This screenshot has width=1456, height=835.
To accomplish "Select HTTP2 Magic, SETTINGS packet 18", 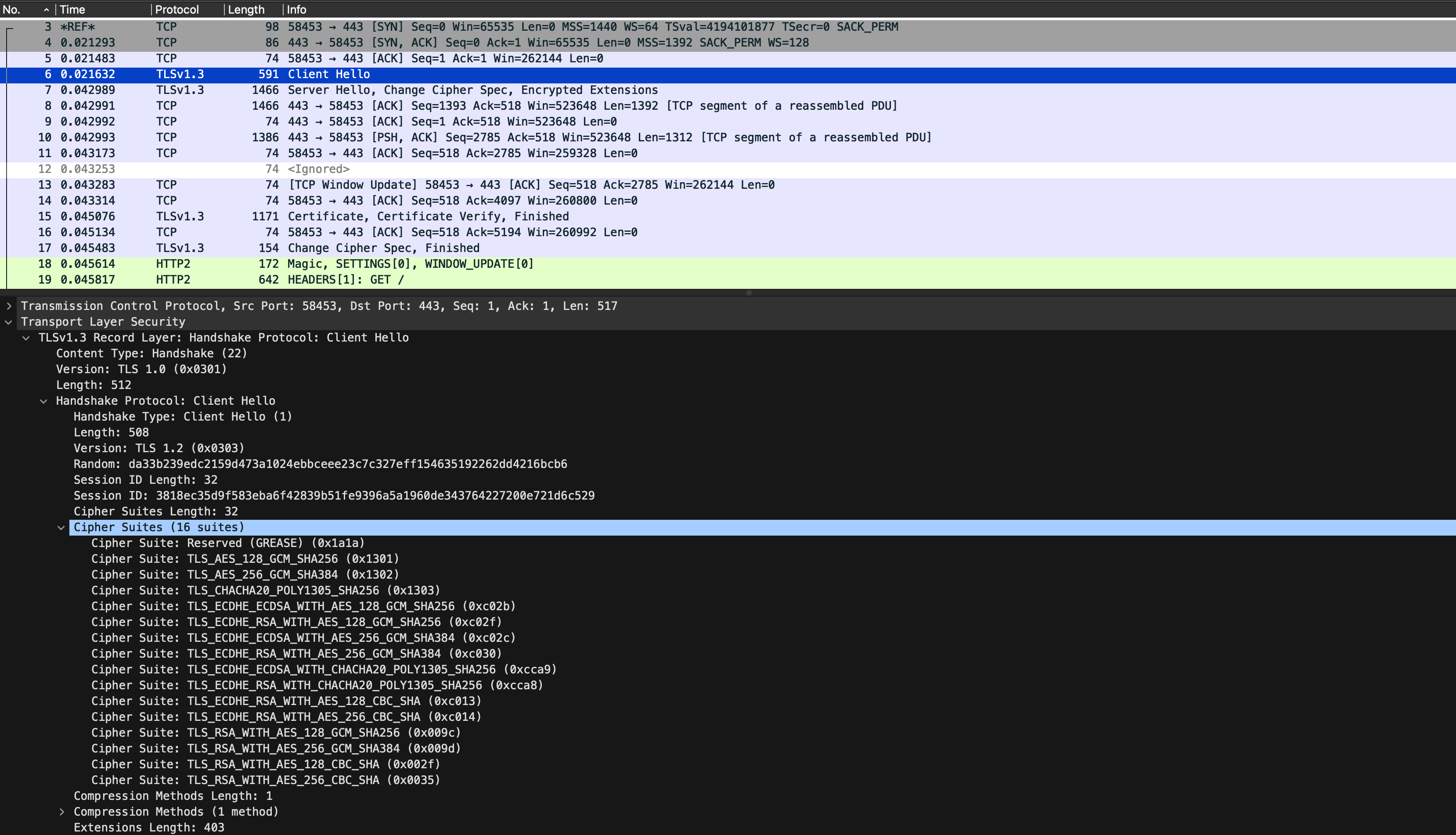I will [x=728, y=264].
